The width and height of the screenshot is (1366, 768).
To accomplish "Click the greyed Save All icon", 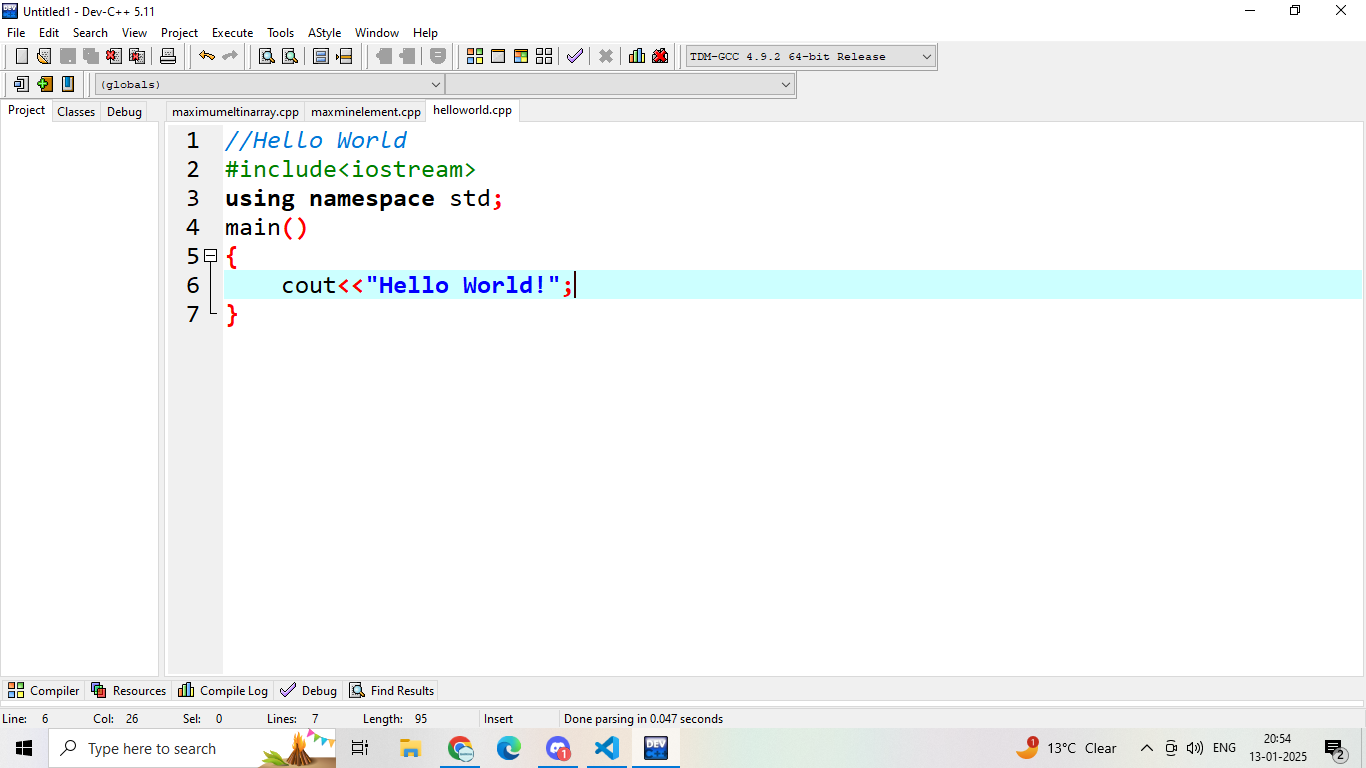I will 90,56.
